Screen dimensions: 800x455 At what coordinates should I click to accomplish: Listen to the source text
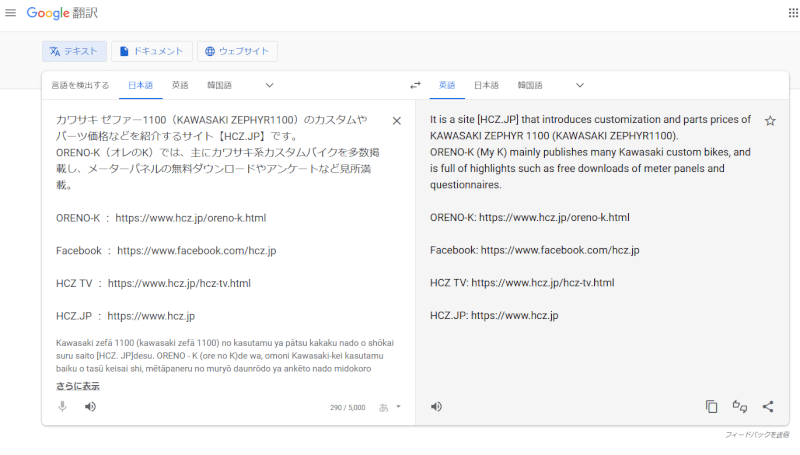[90, 407]
